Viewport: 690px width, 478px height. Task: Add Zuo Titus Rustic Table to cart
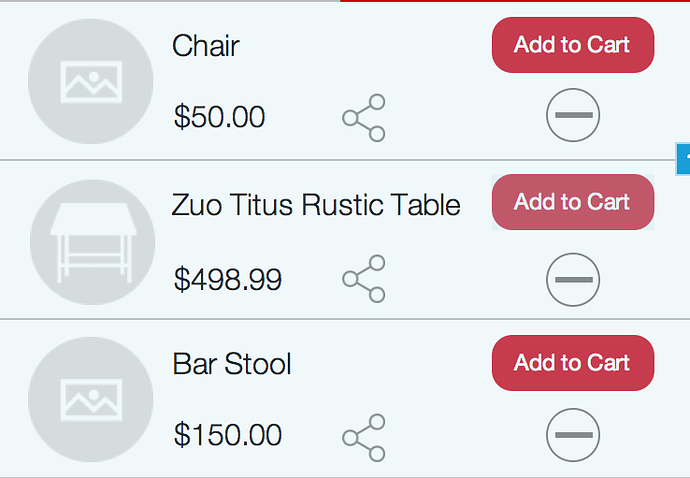[573, 202]
